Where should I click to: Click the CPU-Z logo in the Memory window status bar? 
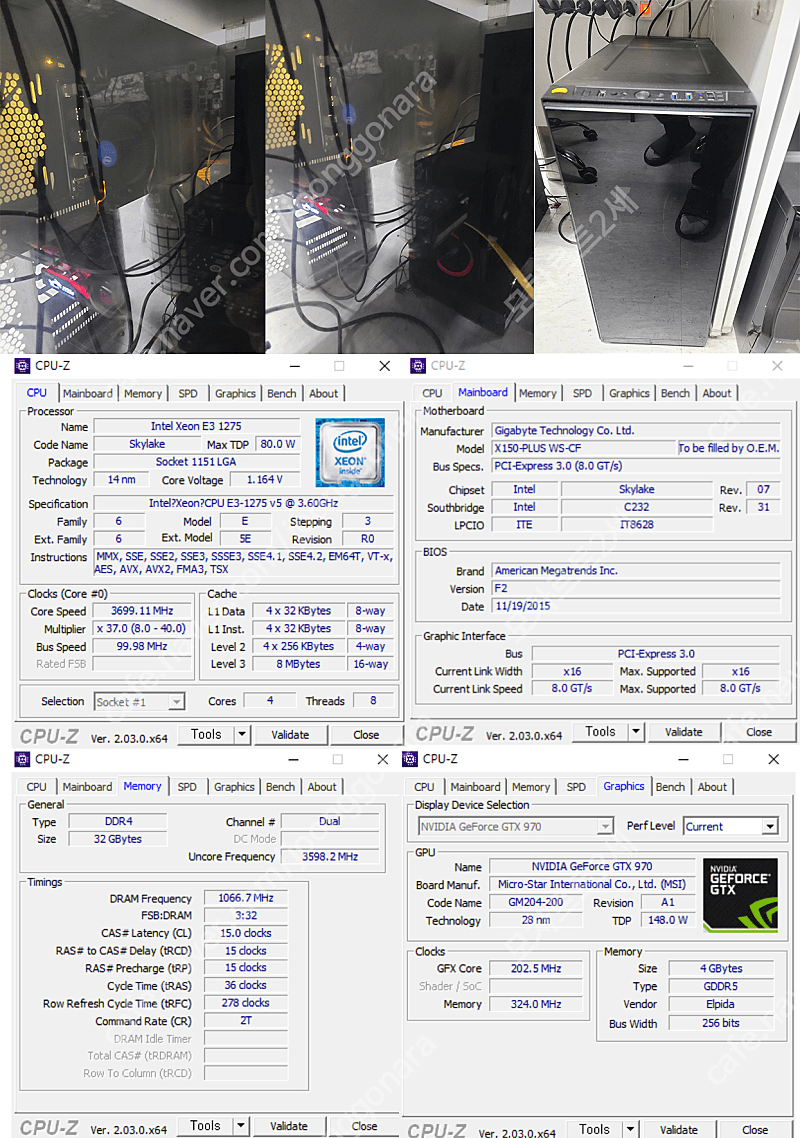[48, 1125]
